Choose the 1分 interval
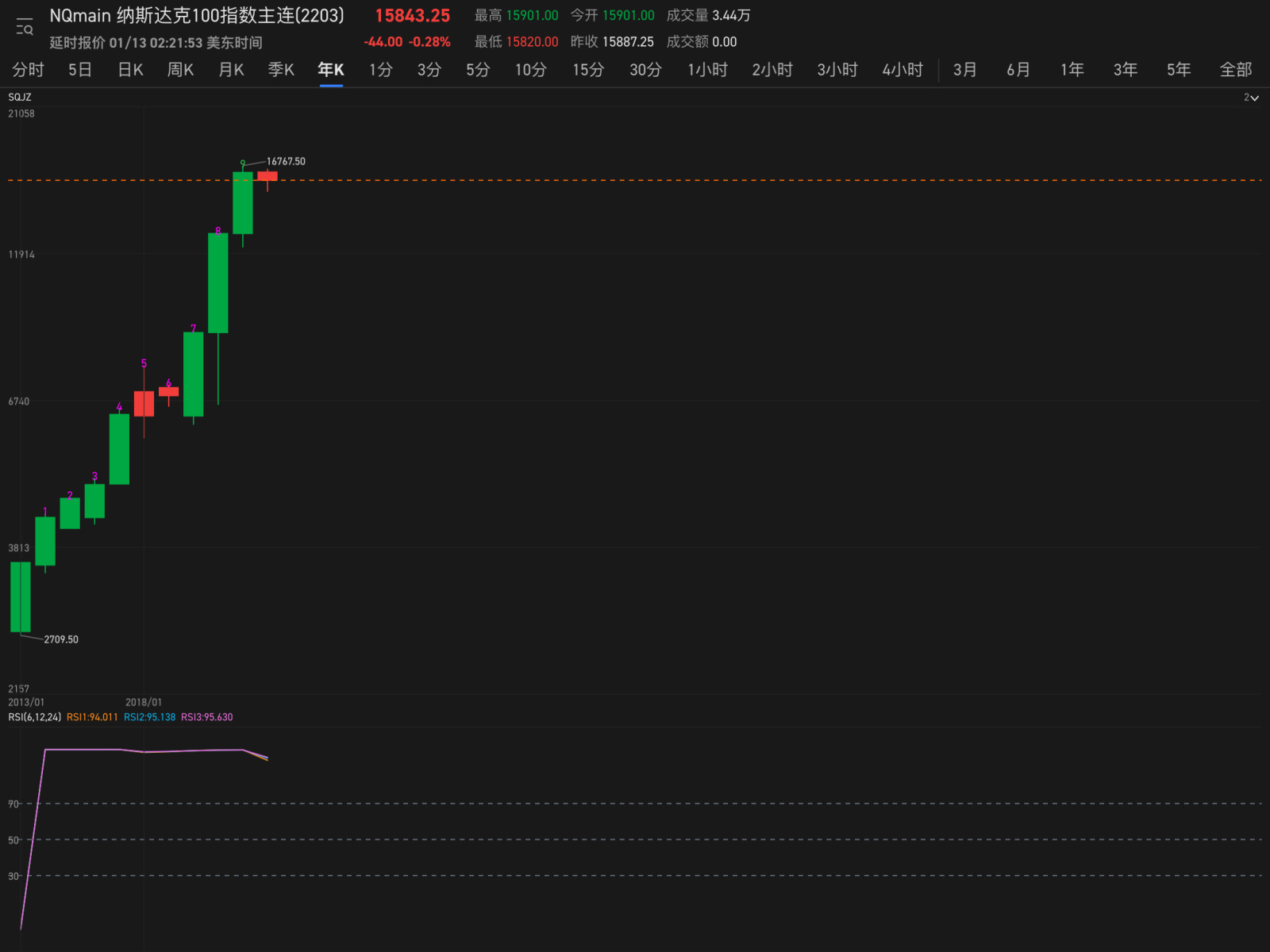The height and width of the screenshot is (952, 1270). pos(381,70)
